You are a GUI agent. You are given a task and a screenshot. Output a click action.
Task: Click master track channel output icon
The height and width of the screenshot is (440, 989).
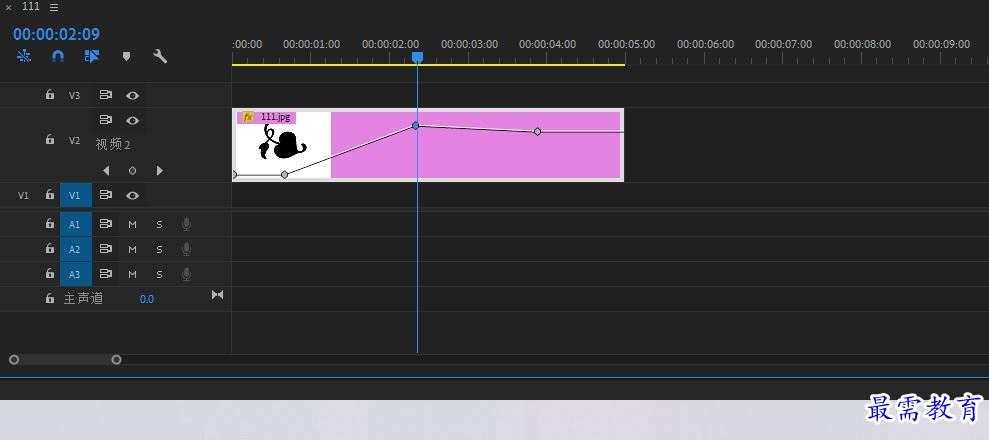[218, 294]
